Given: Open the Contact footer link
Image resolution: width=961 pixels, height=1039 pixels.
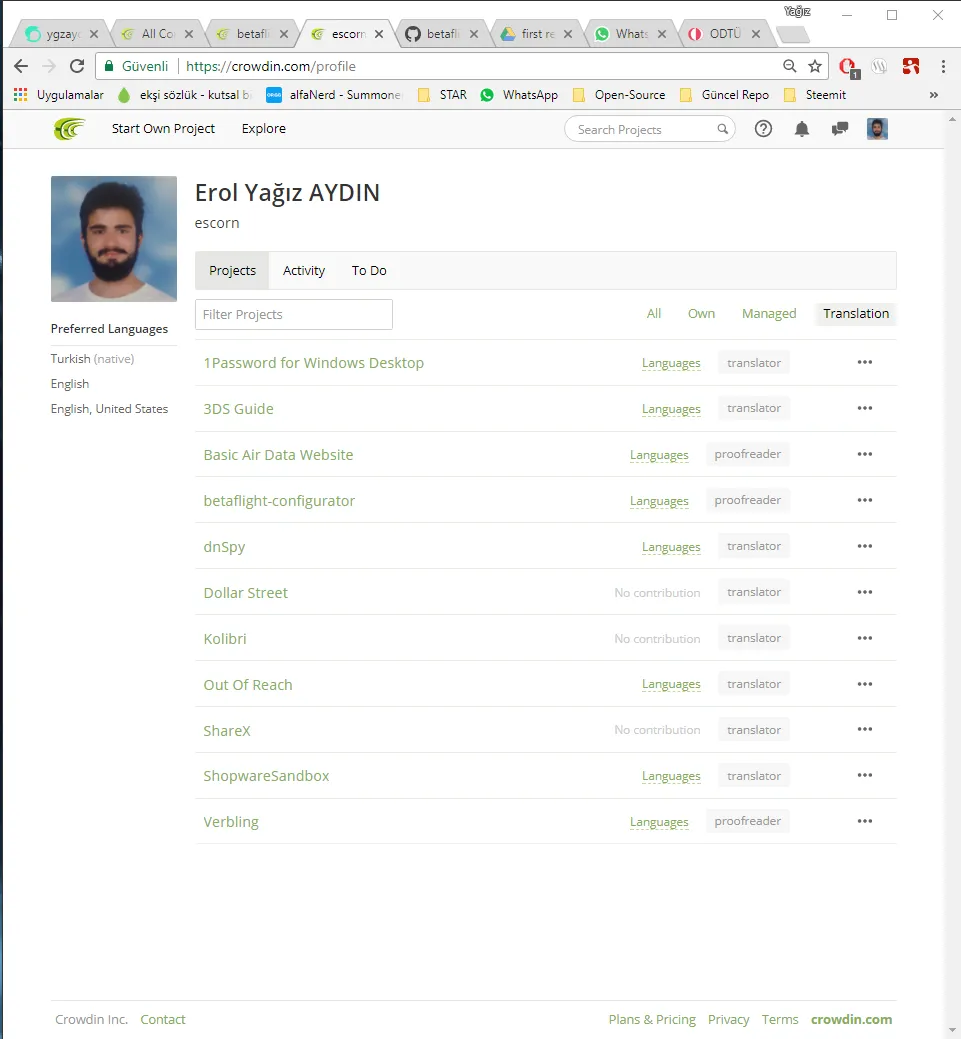Looking at the screenshot, I should click(x=162, y=1019).
